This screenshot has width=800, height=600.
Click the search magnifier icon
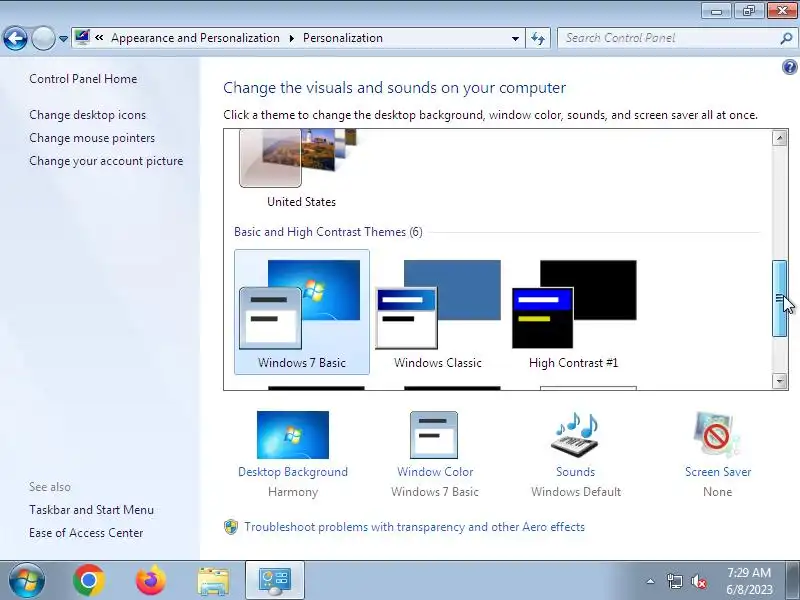(x=786, y=38)
